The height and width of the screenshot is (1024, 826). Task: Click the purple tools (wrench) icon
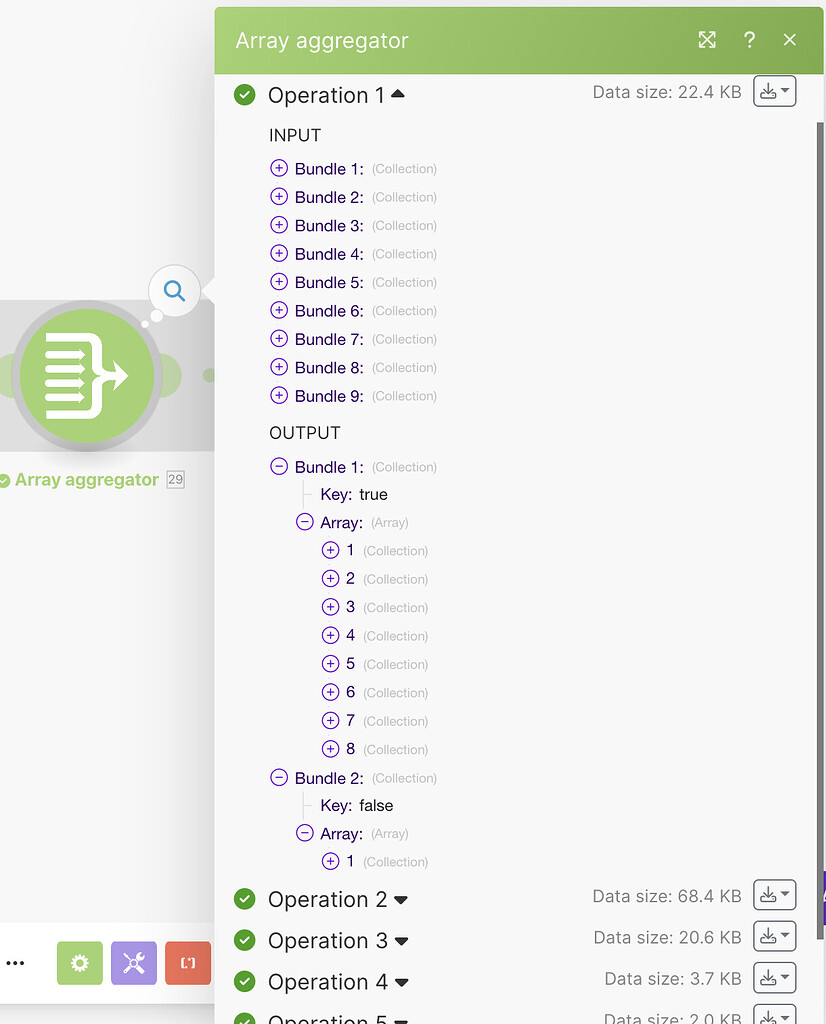click(133, 963)
